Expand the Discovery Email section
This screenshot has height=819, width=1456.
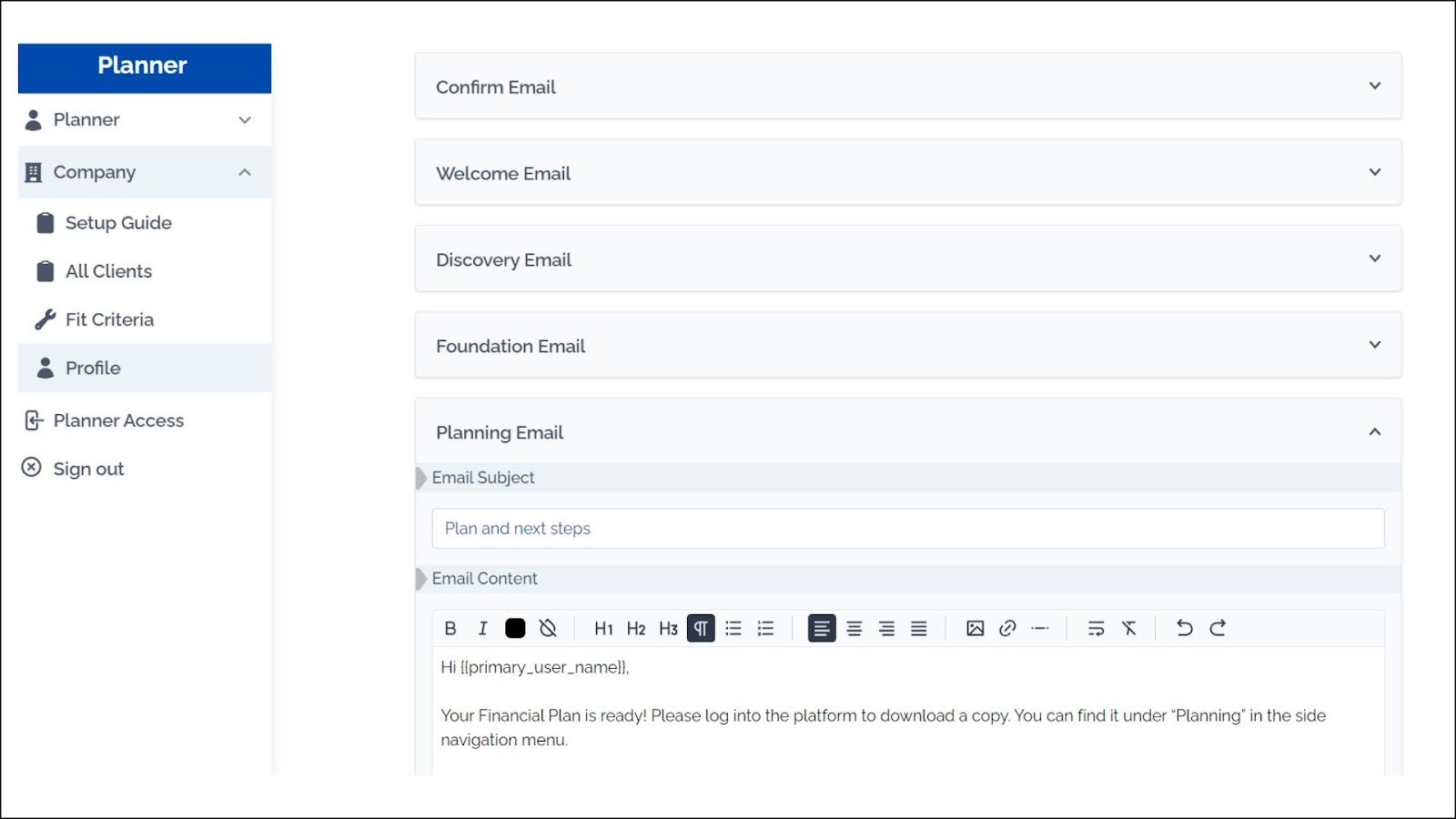[x=908, y=259]
